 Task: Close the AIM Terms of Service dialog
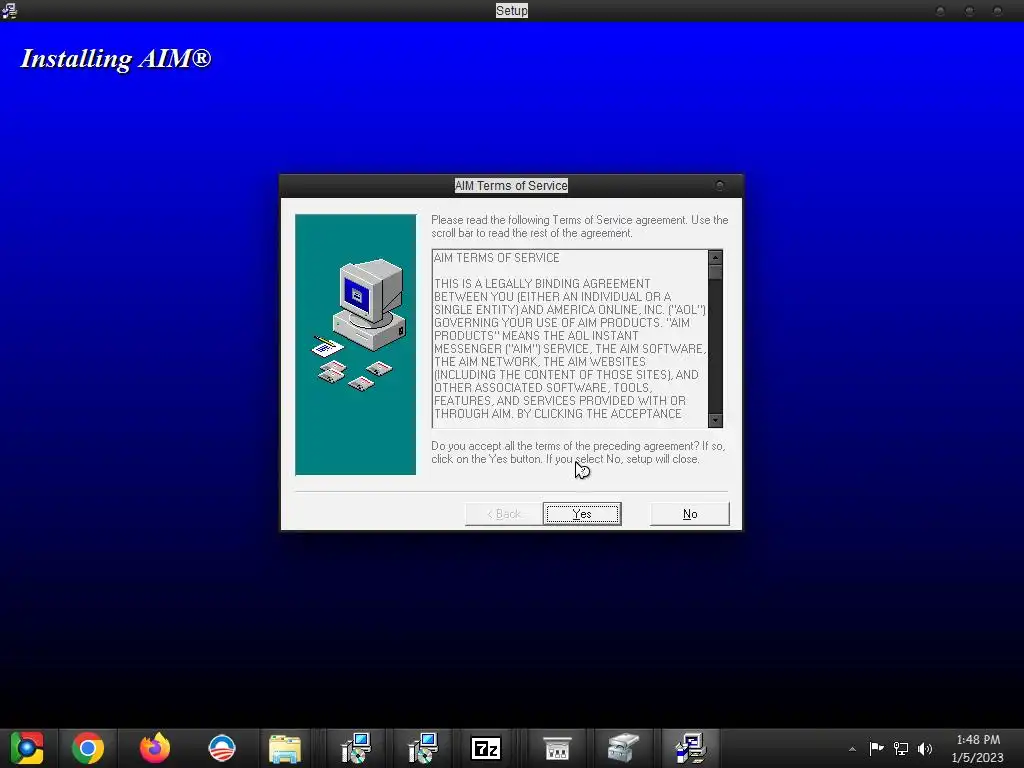point(720,186)
